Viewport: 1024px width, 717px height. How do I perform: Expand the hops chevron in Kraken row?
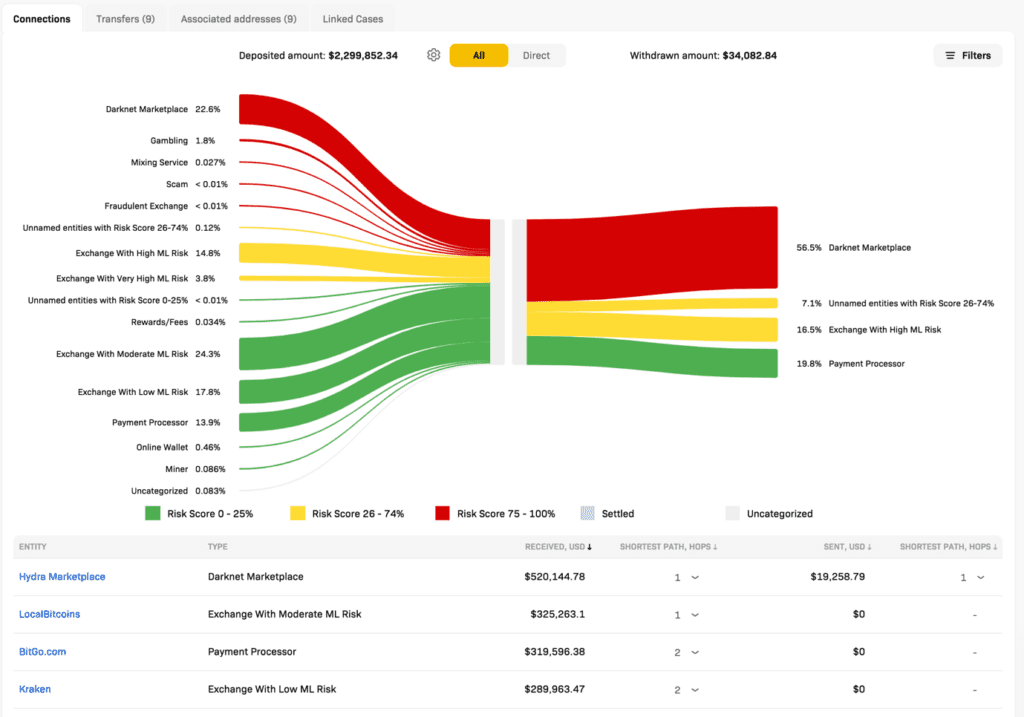coord(695,689)
